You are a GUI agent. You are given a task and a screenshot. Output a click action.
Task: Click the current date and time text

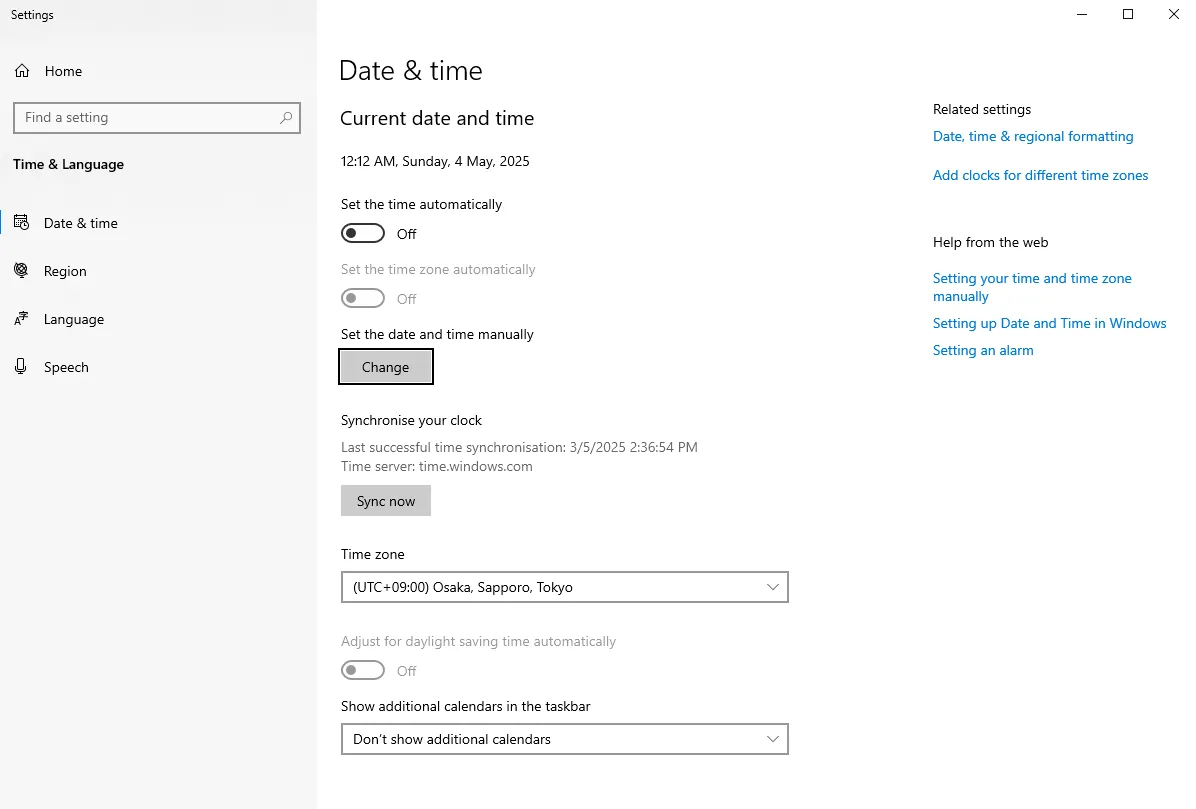tap(435, 161)
